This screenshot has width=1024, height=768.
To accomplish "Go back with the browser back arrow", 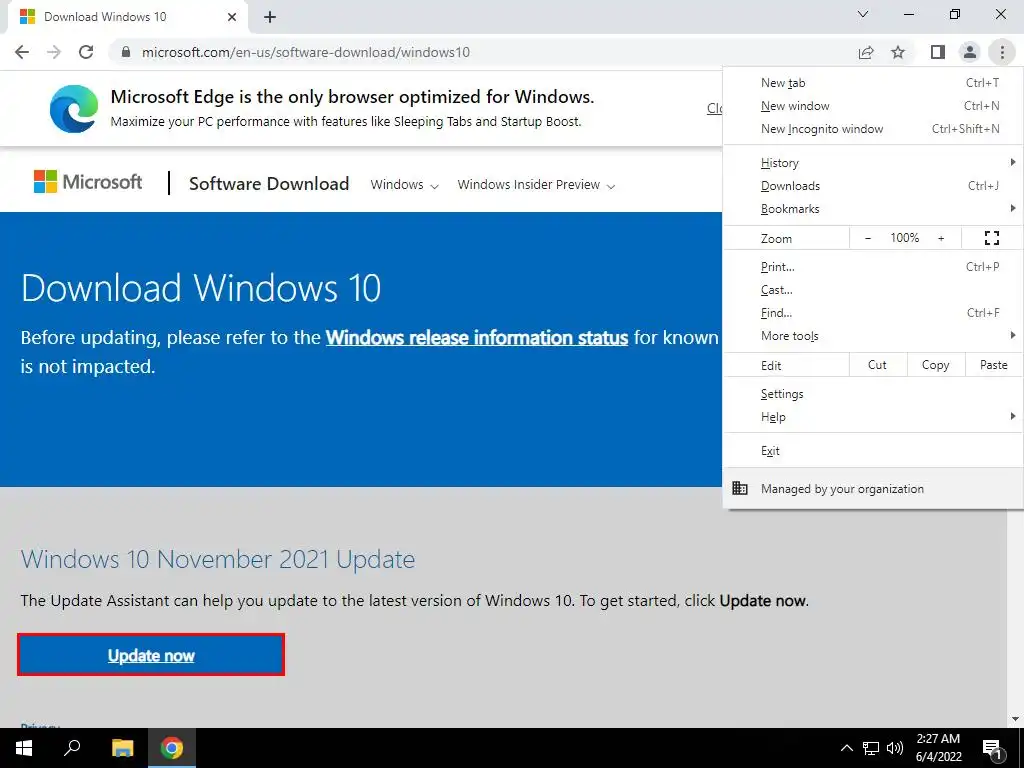I will (x=22, y=52).
